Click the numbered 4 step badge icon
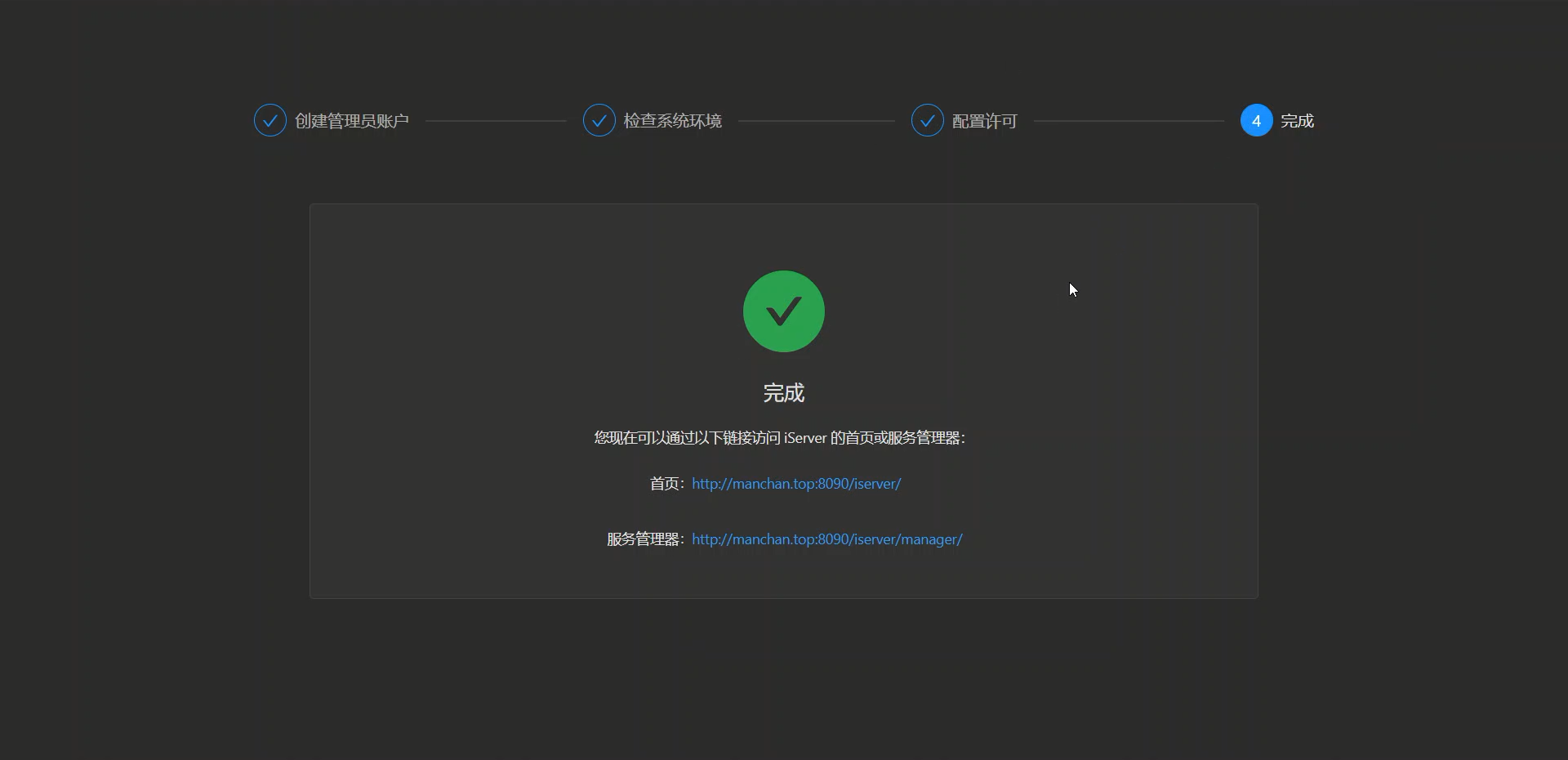The image size is (1568, 760). pos(1255,120)
